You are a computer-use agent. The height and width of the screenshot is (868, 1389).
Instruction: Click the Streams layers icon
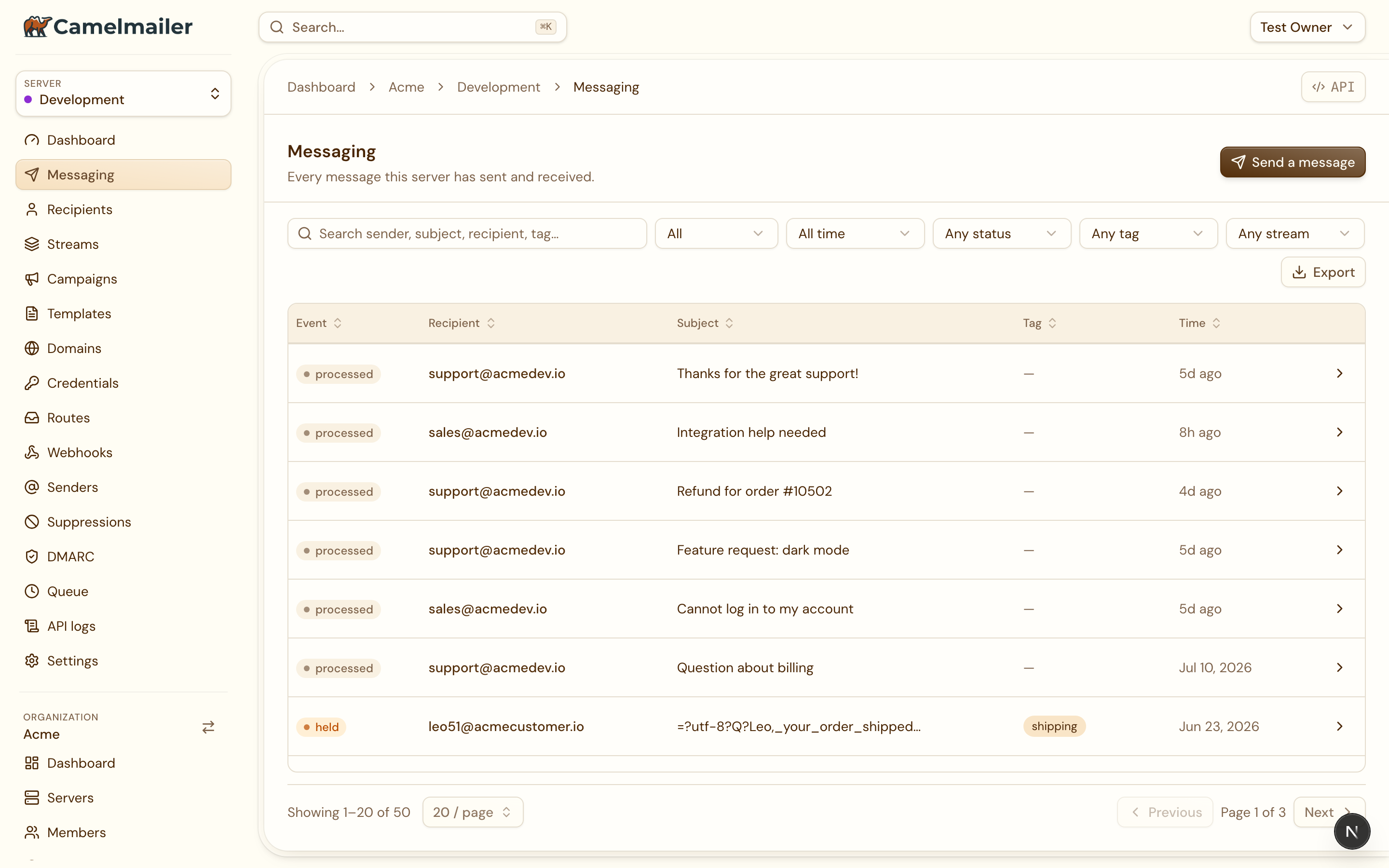[x=31, y=244]
